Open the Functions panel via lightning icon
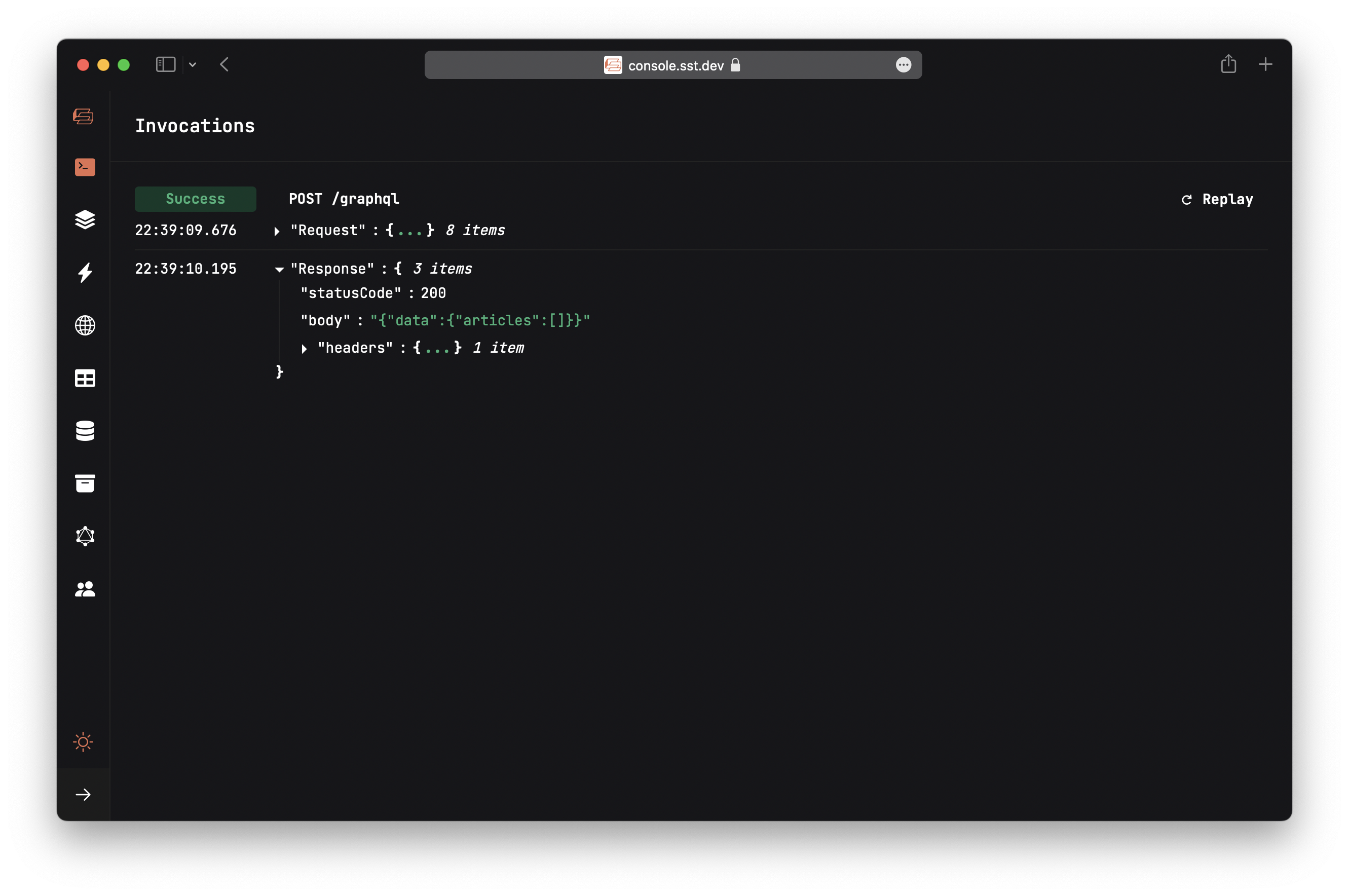This screenshot has height=896, width=1349. click(84, 273)
